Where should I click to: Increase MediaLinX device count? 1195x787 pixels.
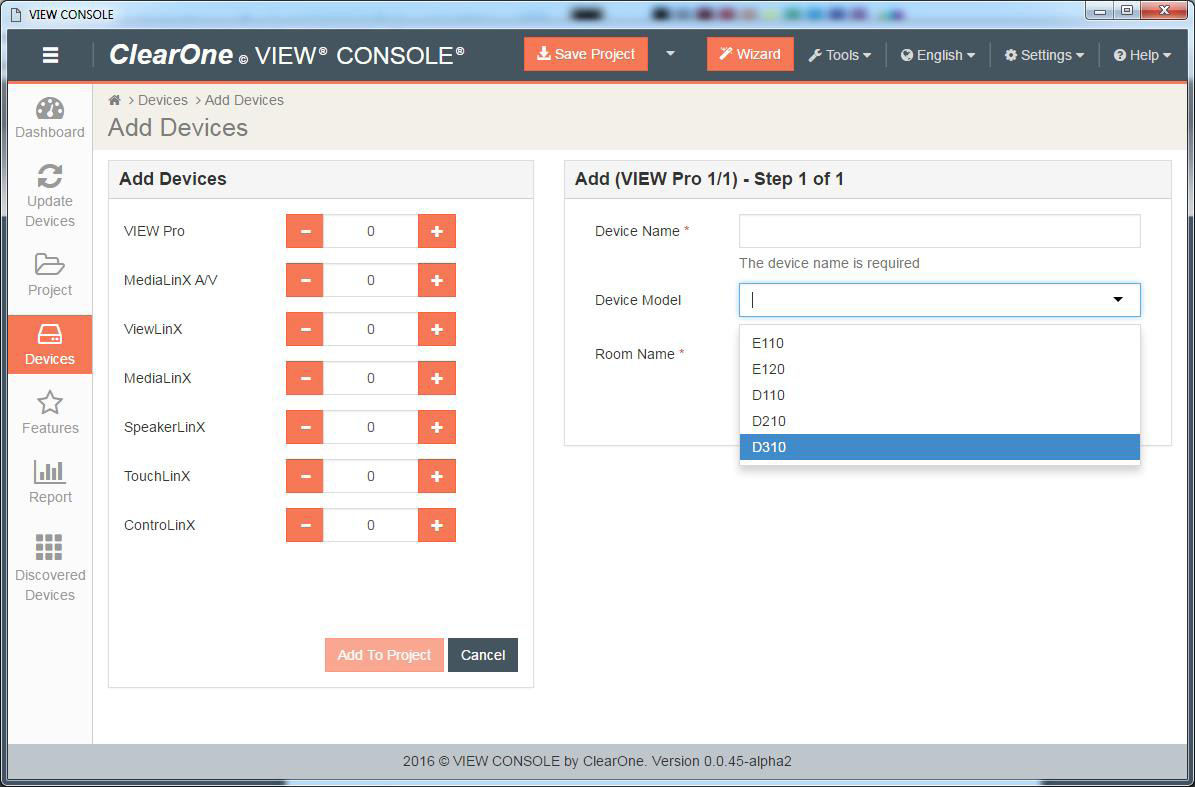pyautogui.click(x=437, y=378)
